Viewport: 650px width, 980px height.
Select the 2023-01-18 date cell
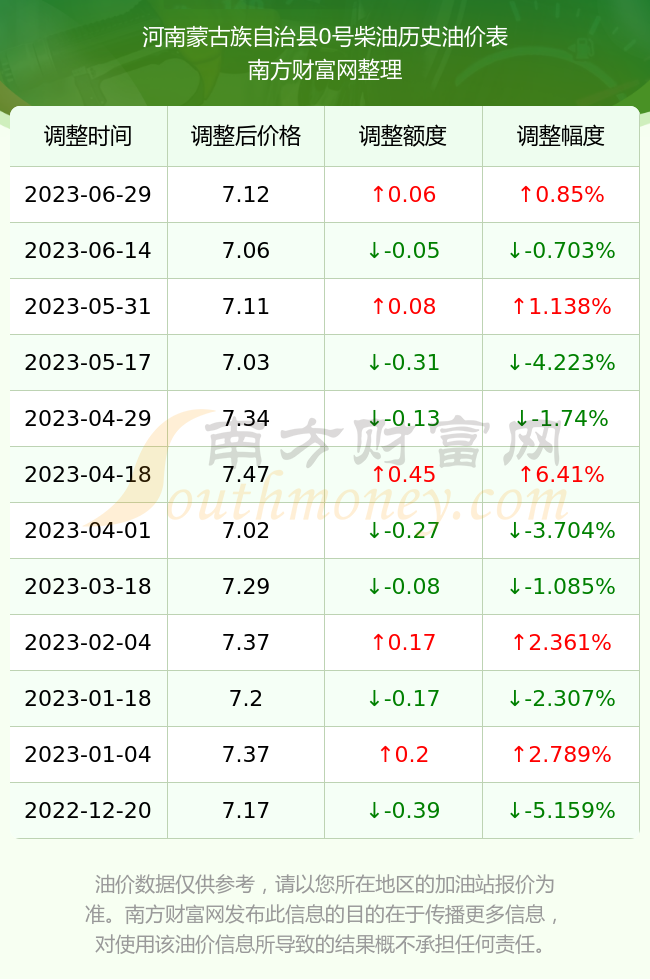pyautogui.click(x=88, y=698)
